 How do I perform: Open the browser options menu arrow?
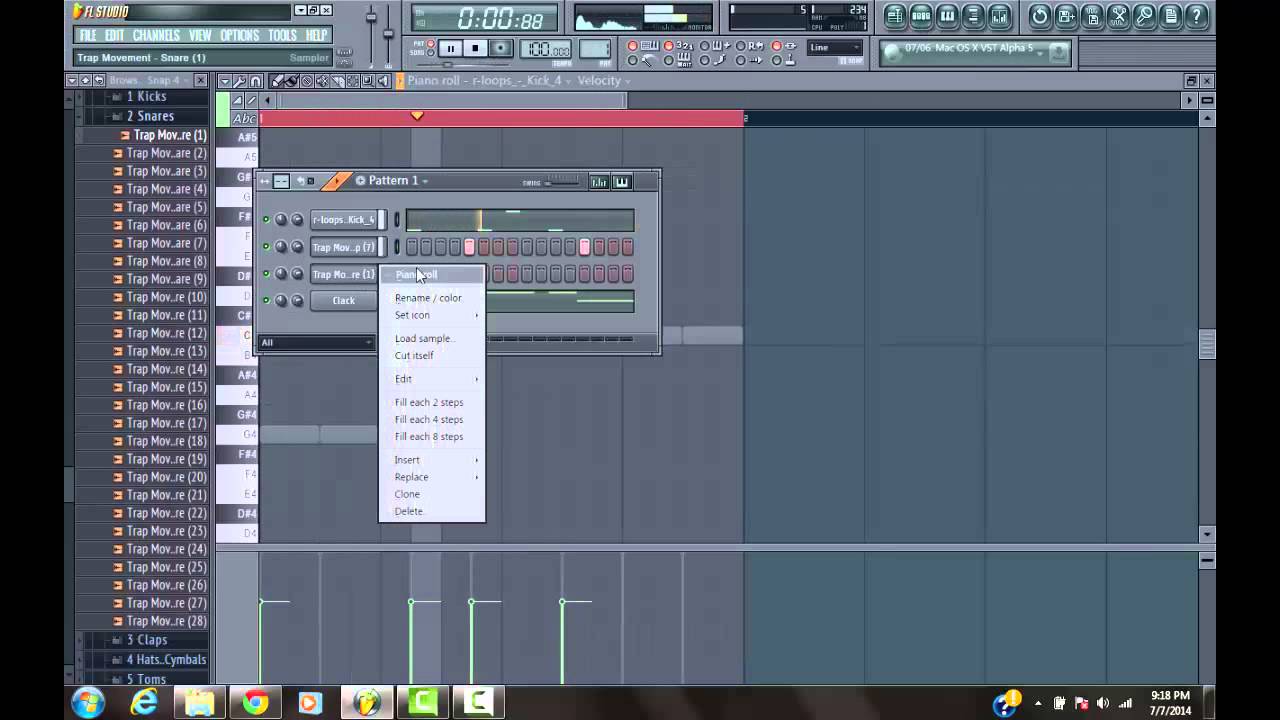point(72,80)
